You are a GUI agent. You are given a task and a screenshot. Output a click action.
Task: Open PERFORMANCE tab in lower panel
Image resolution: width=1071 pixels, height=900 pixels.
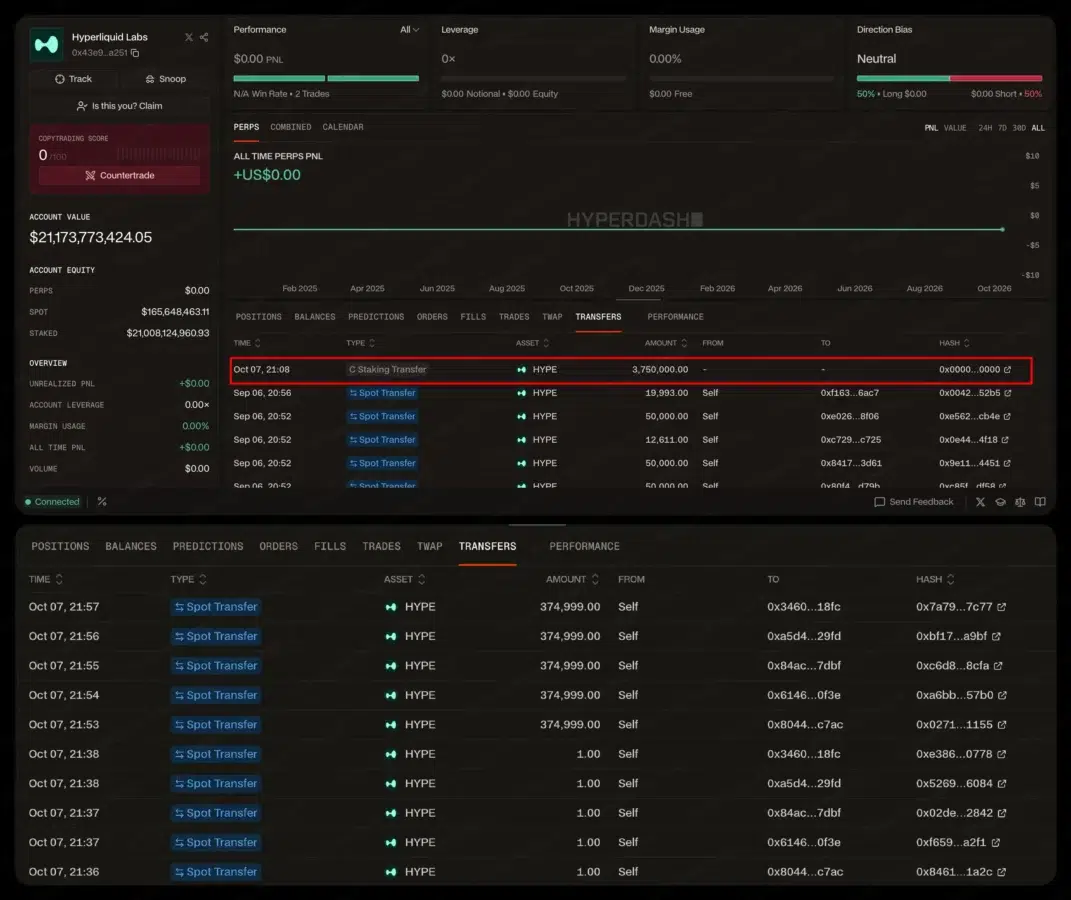click(585, 546)
